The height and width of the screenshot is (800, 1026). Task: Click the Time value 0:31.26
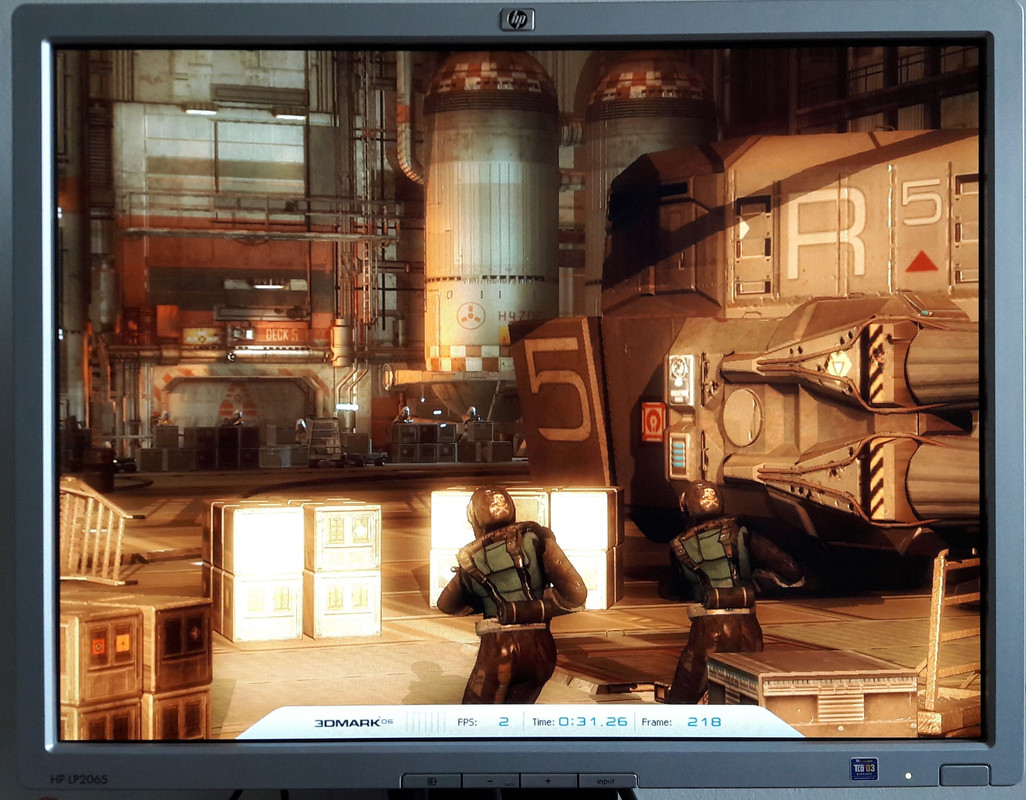pyautogui.click(x=592, y=722)
